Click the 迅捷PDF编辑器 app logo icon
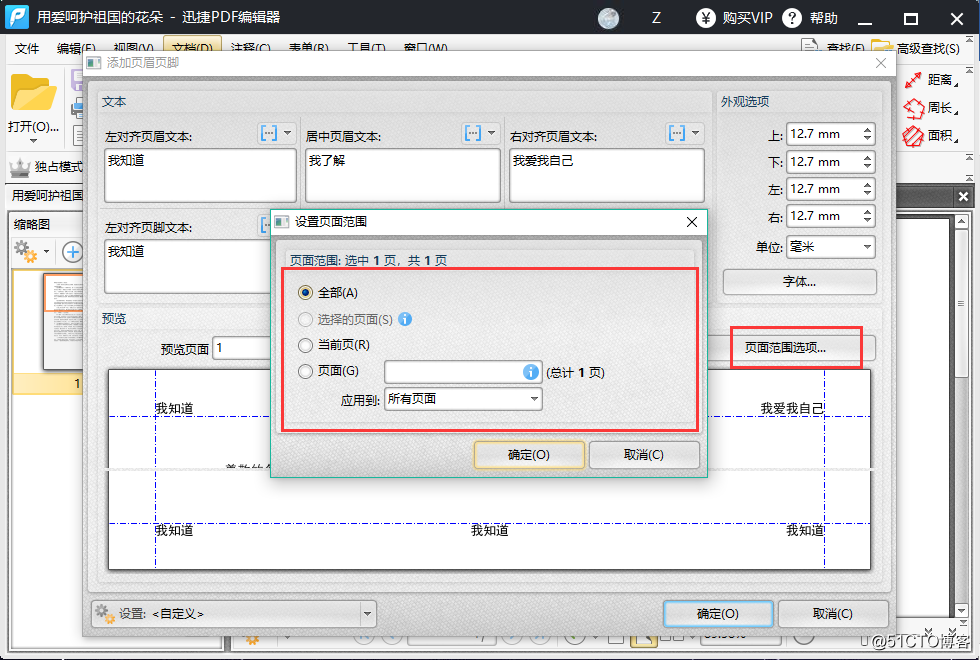980x660 pixels. [x=17, y=17]
